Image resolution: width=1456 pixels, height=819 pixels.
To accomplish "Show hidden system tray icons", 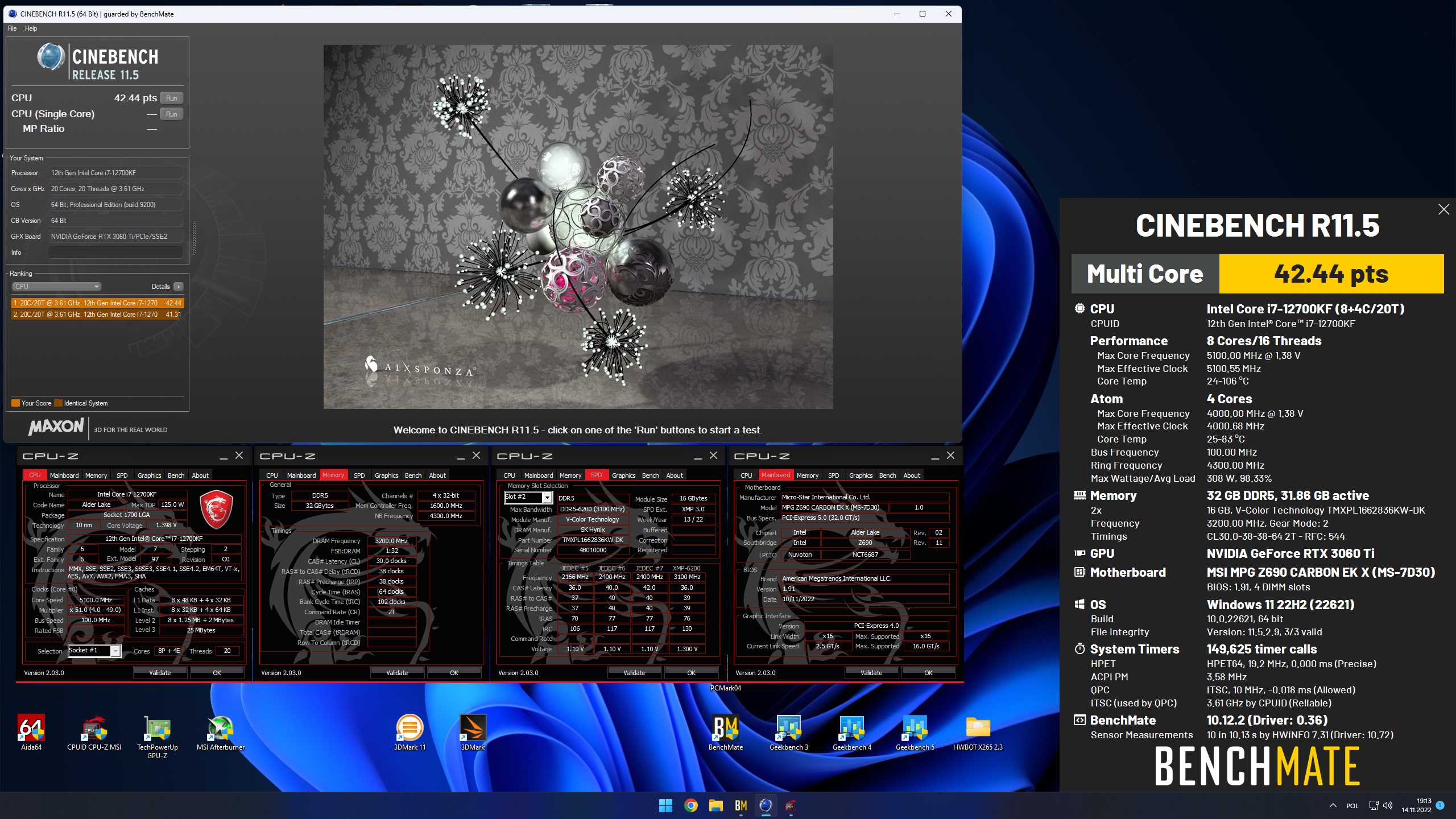I will point(1333,805).
